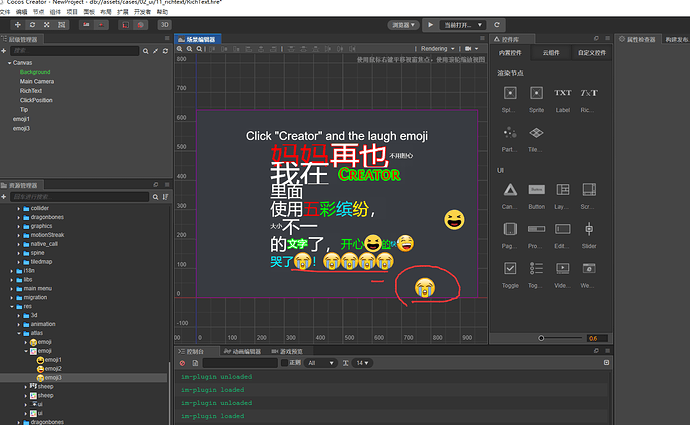This screenshot has height=425, width=690.
Task: Click the assets search field
Action: coord(80,197)
